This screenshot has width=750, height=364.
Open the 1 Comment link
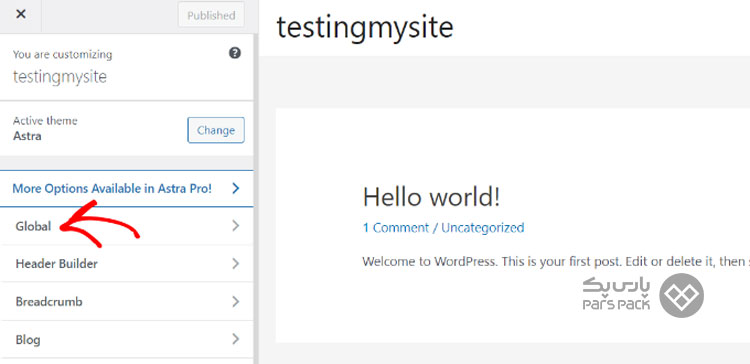pyautogui.click(x=396, y=227)
